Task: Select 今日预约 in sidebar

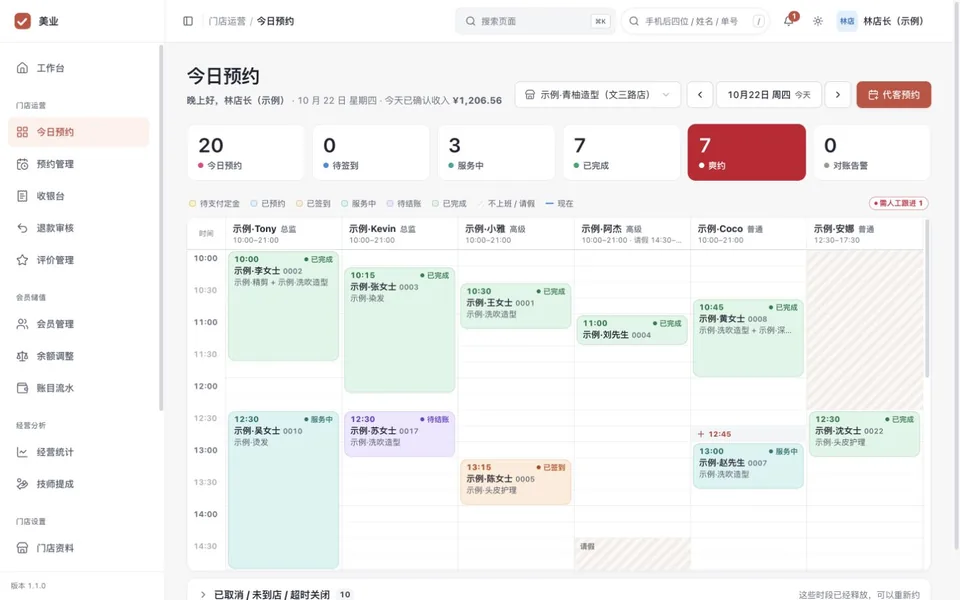Action: coord(78,132)
